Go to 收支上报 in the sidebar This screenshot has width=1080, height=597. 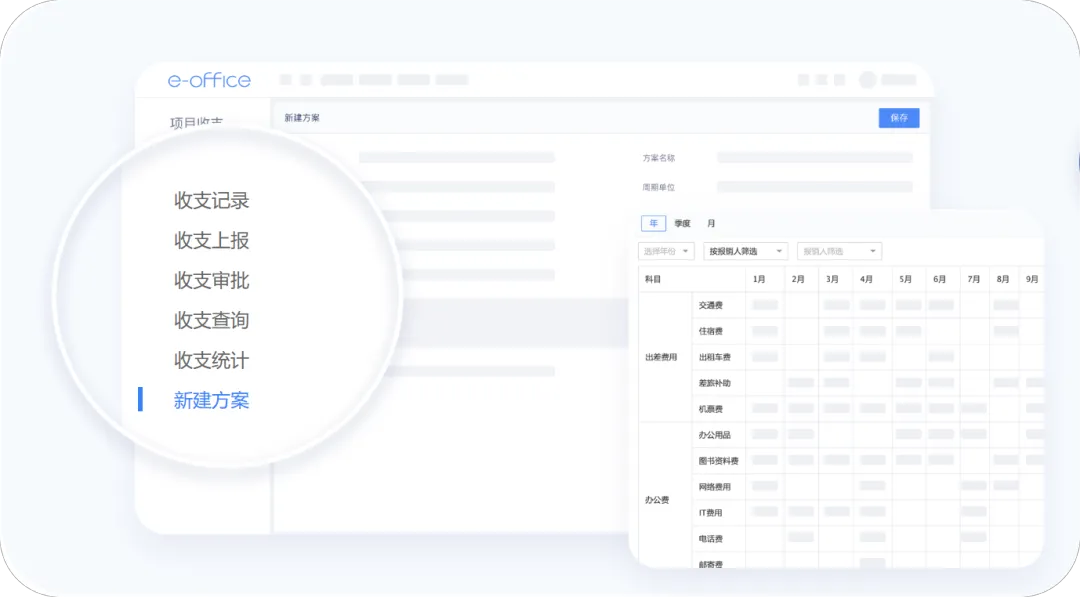[x=211, y=241]
